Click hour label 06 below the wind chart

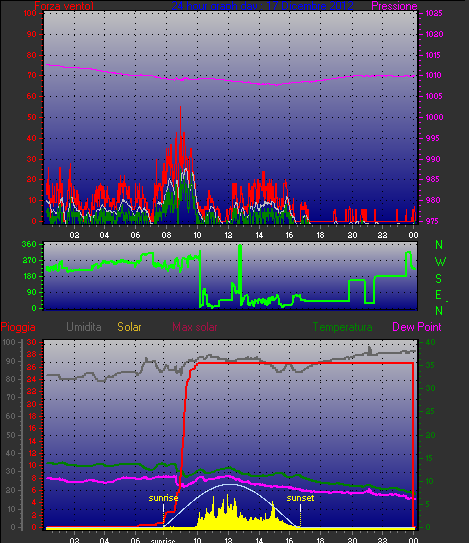tap(135, 235)
